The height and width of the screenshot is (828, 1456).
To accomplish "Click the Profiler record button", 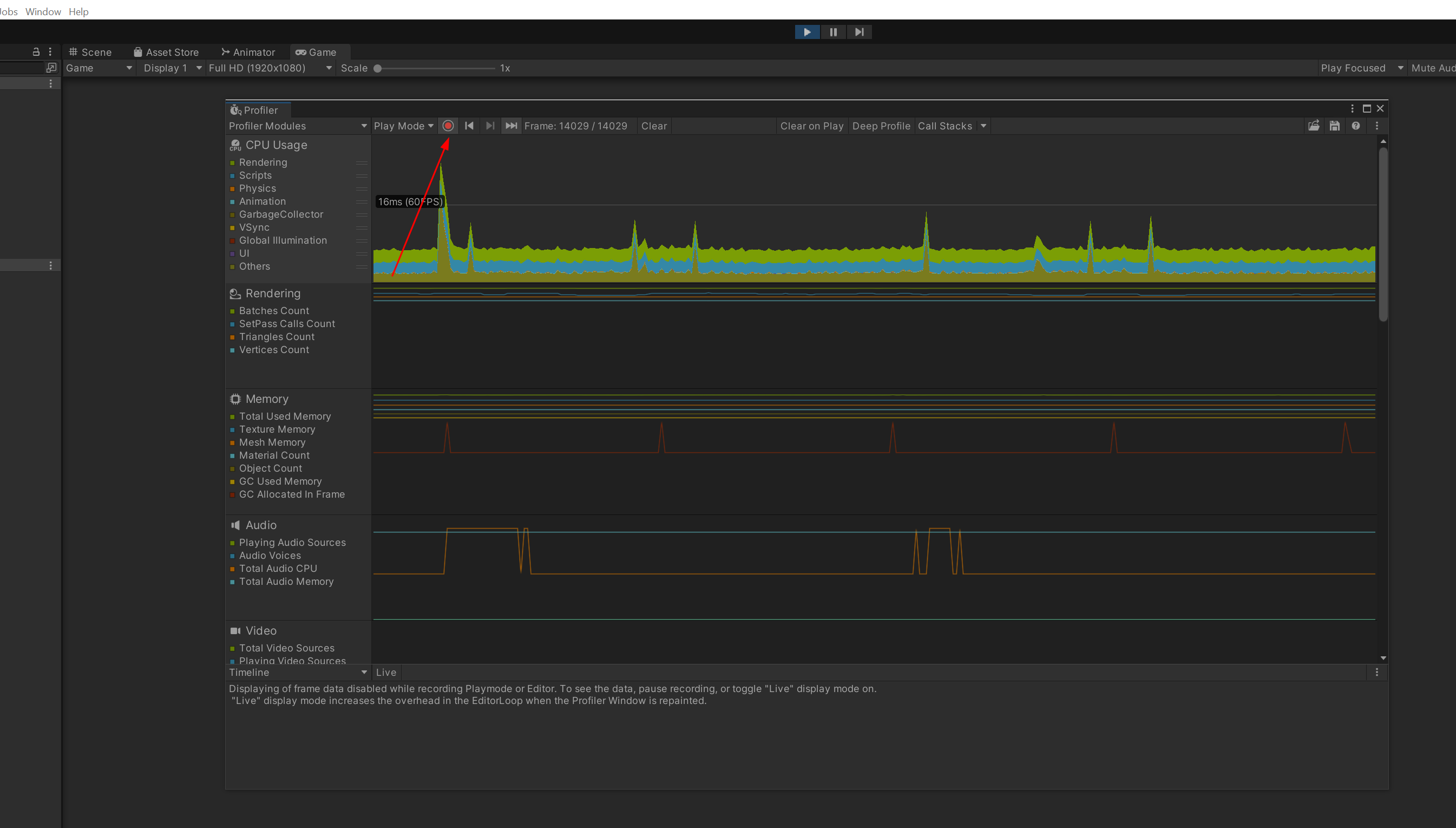I will coord(448,126).
